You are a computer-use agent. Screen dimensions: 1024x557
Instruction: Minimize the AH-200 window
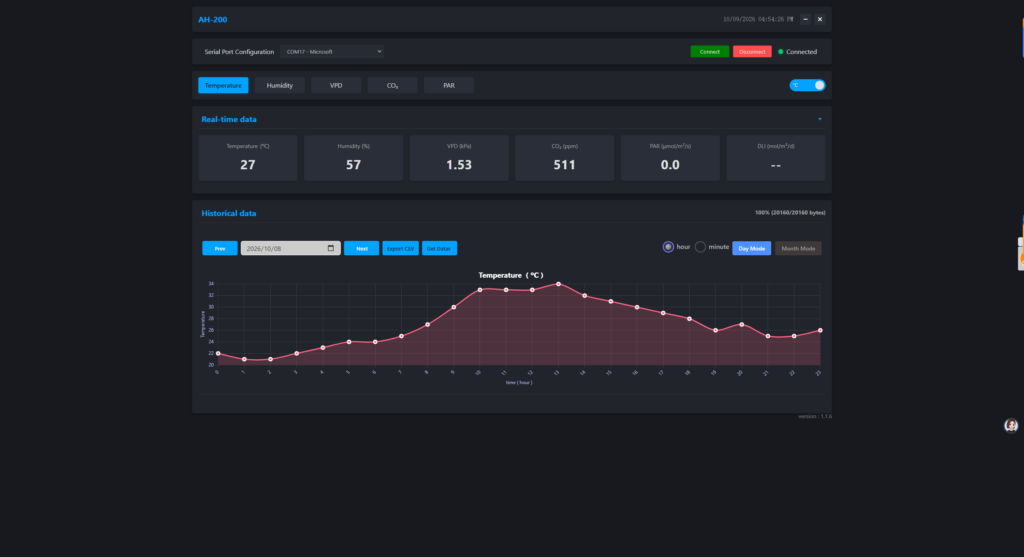[x=805, y=19]
